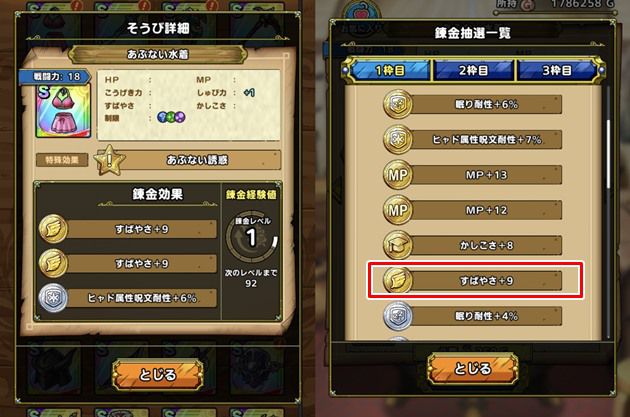
Task: Close the そうび詳細 panel with とじる
Action: click(158, 375)
